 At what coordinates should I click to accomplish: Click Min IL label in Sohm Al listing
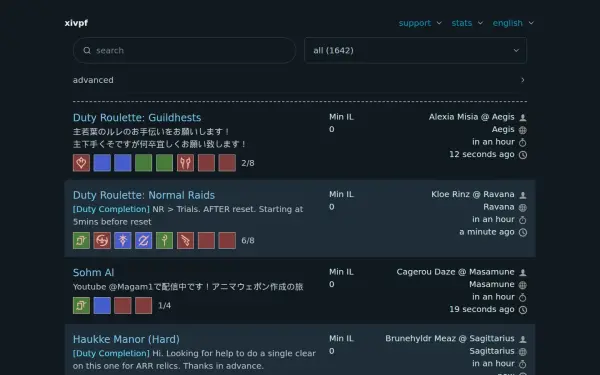point(341,272)
